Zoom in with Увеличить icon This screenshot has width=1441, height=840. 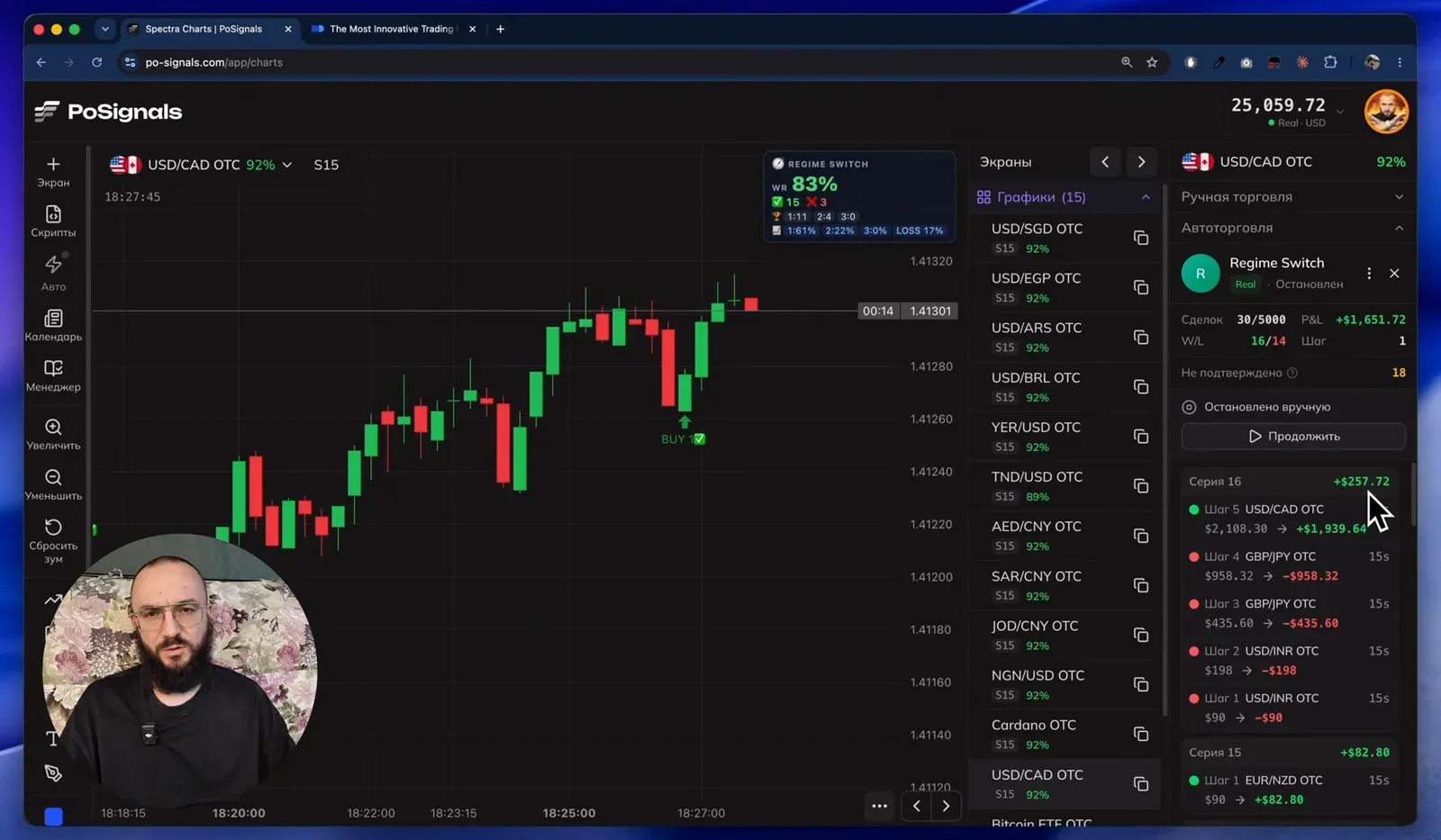(53, 434)
